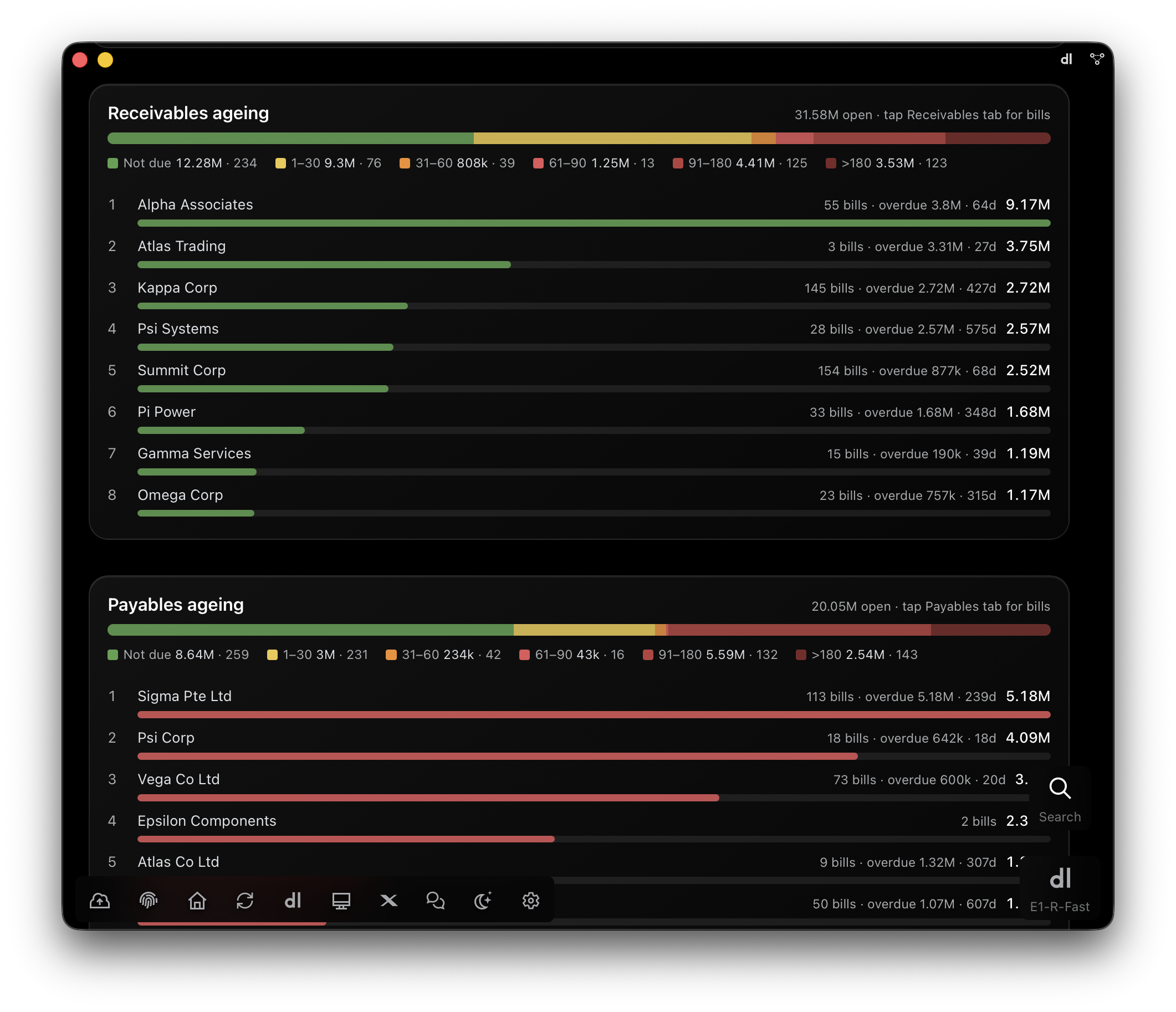Click the Receivables ageing stacked bar

coord(579,139)
